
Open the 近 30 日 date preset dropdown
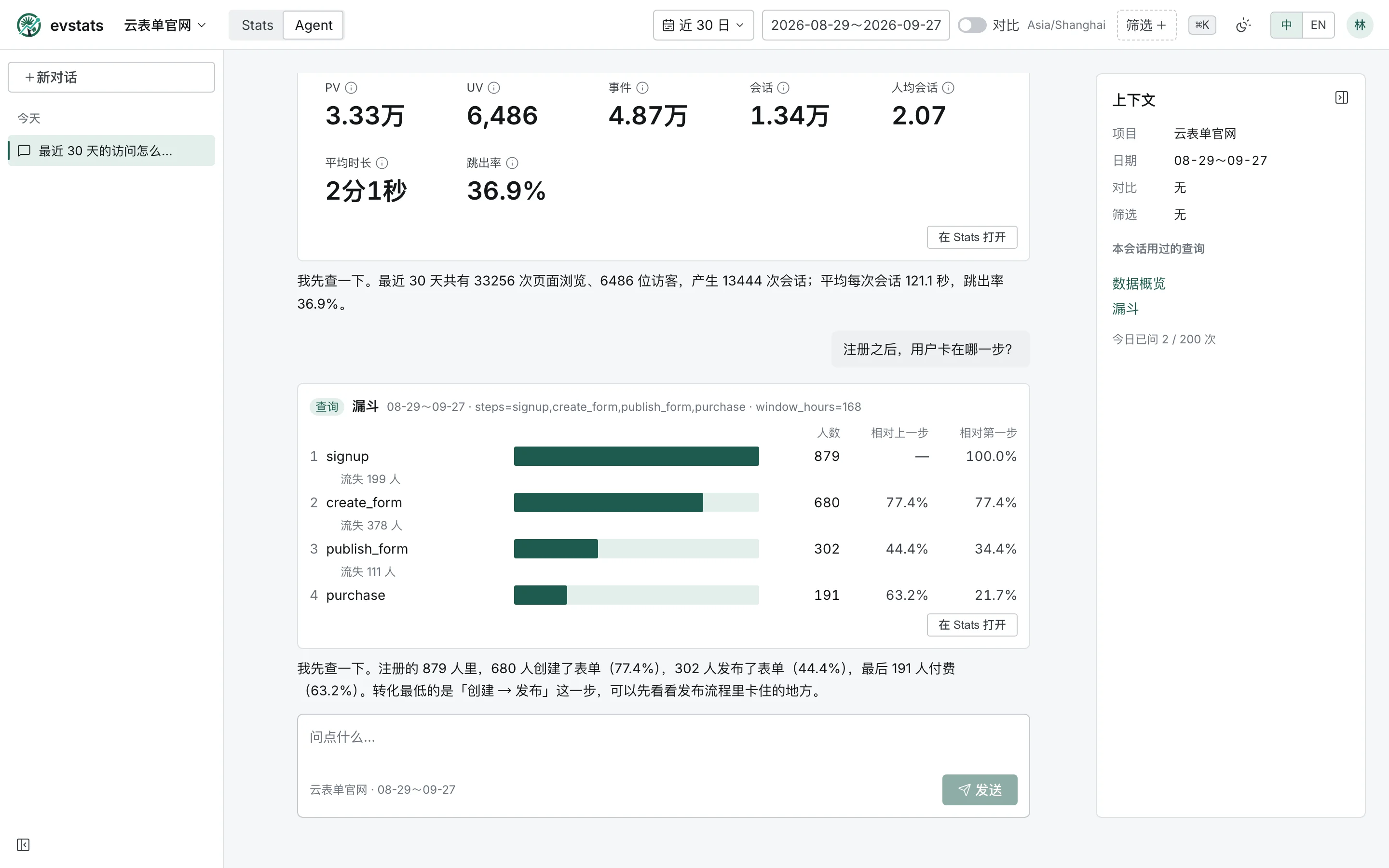tap(703, 25)
